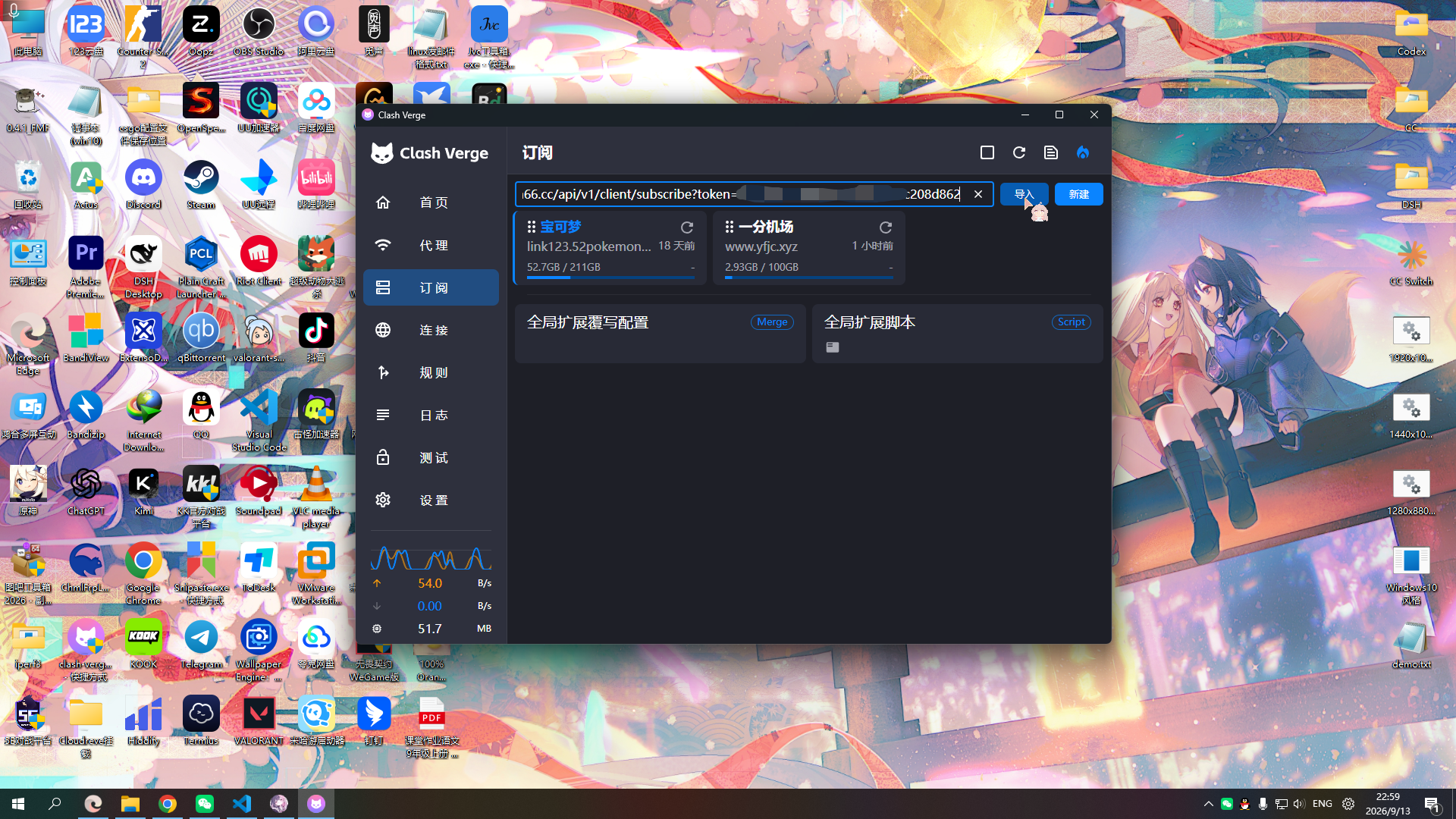
Task: Open the 代理 proxies page
Action: point(431,246)
